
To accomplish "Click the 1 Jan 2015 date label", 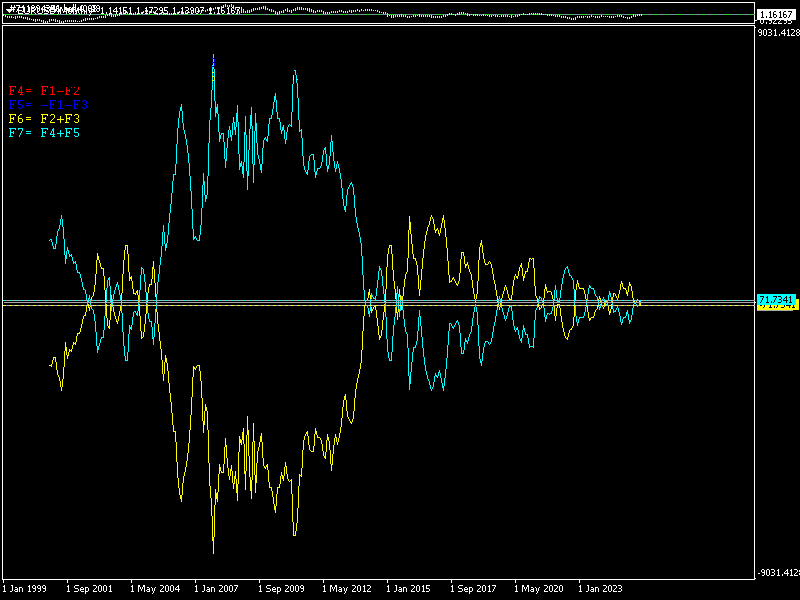I will click(408, 589).
